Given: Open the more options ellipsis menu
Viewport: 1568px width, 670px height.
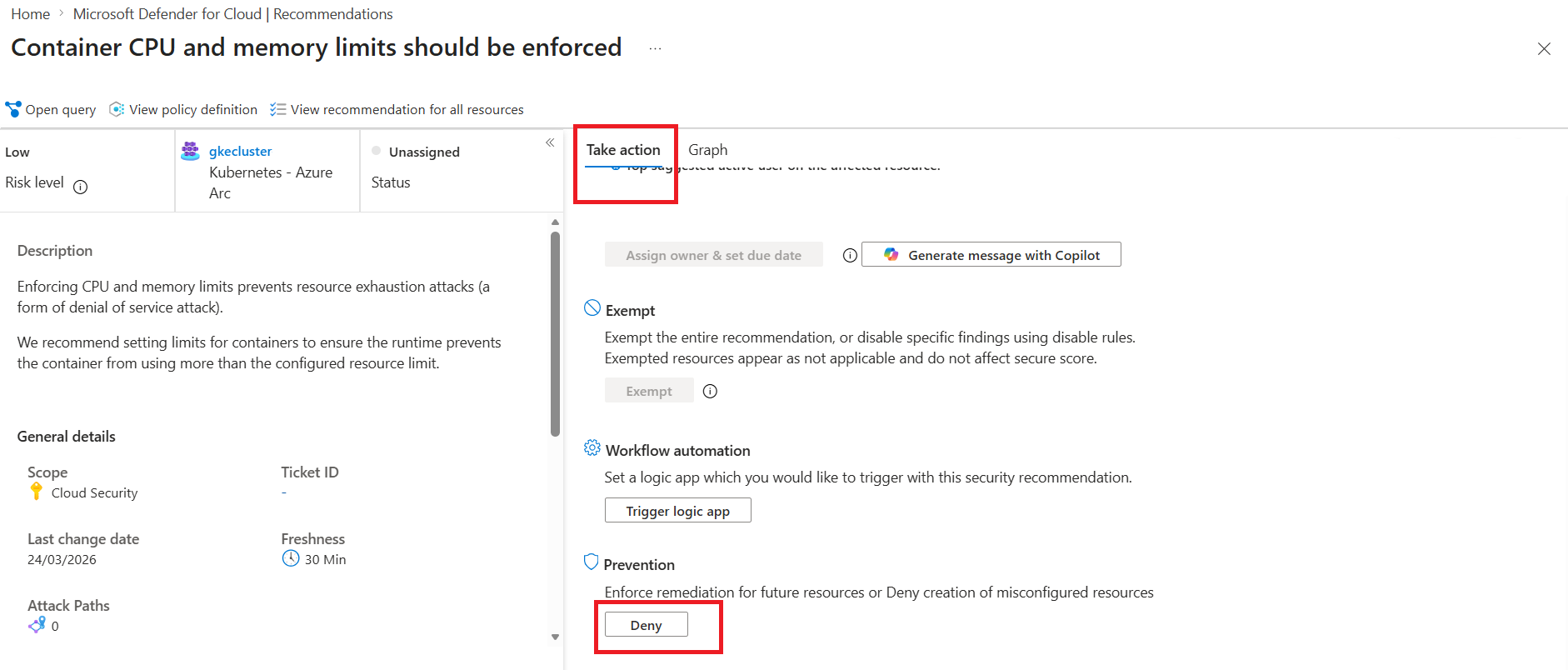Looking at the screenshot, I should (x=656, y=48).
